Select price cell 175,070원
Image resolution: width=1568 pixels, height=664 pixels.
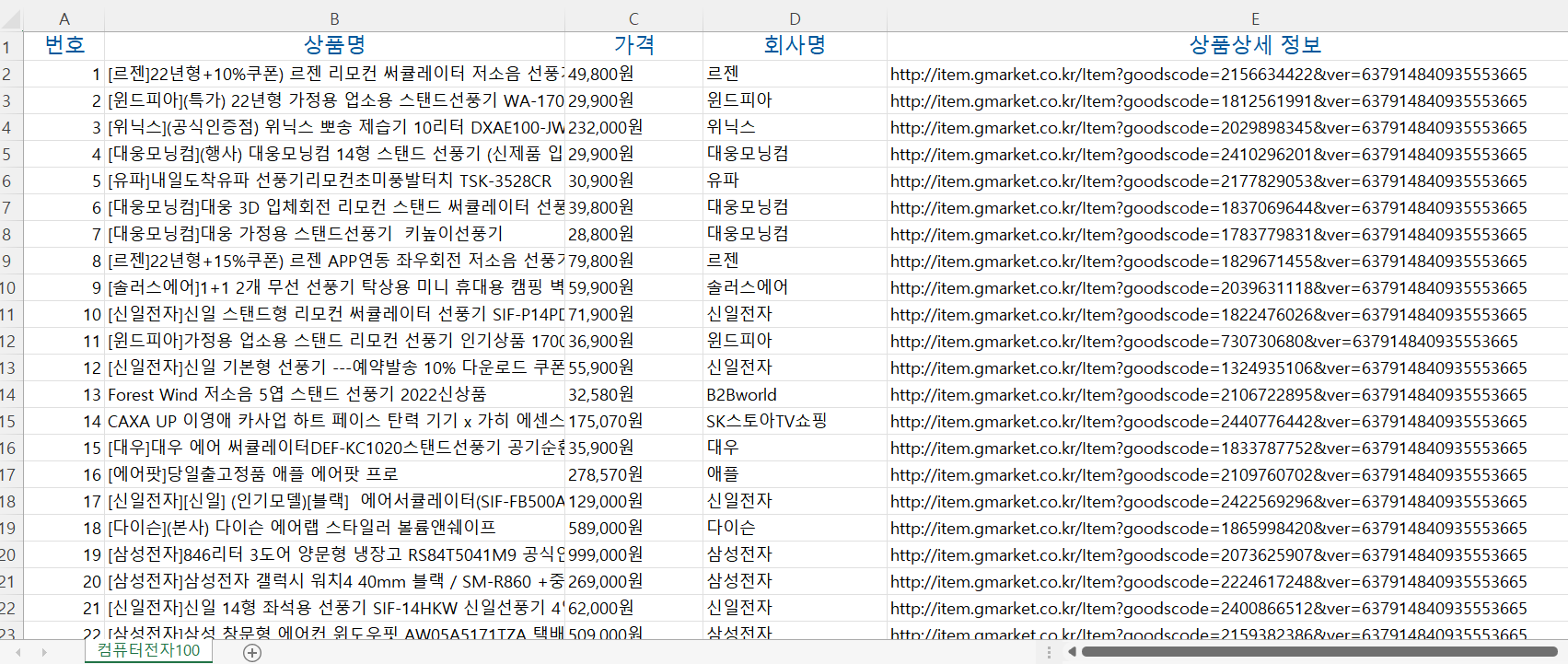[x=633, y=421]
